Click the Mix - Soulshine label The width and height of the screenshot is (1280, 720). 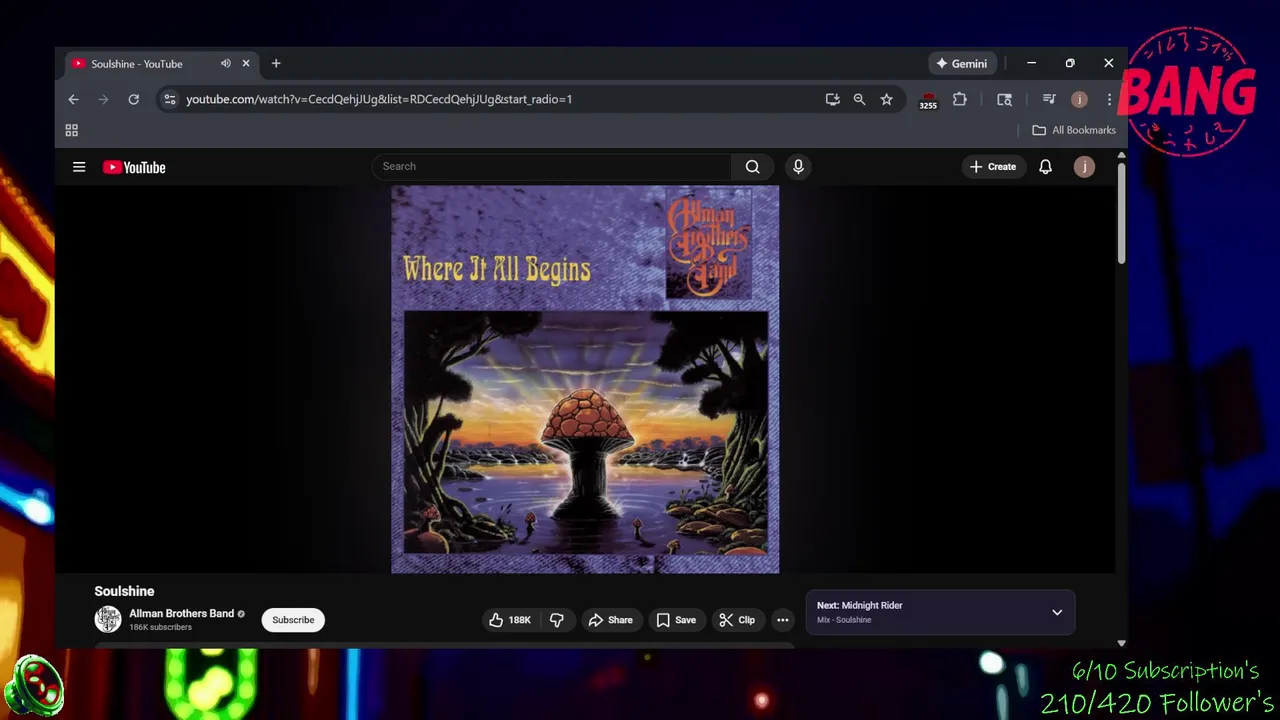point(844,620)
